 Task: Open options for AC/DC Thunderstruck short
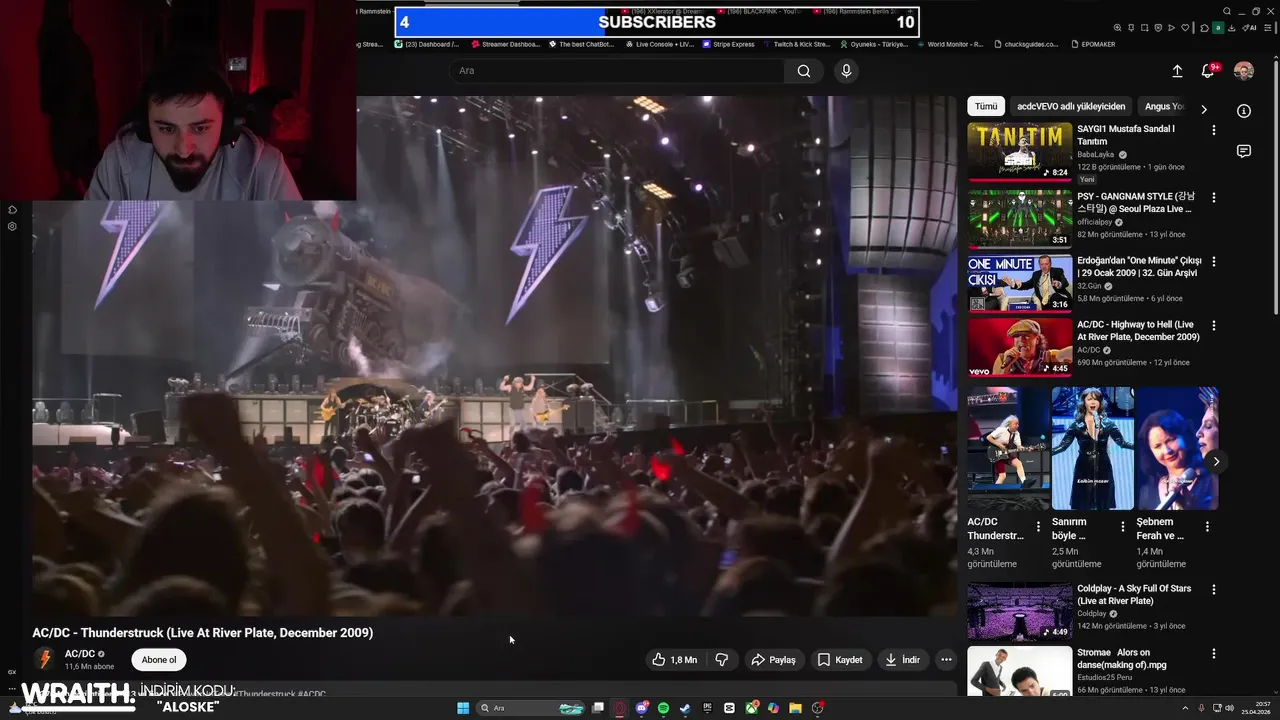click(1038, 527)
